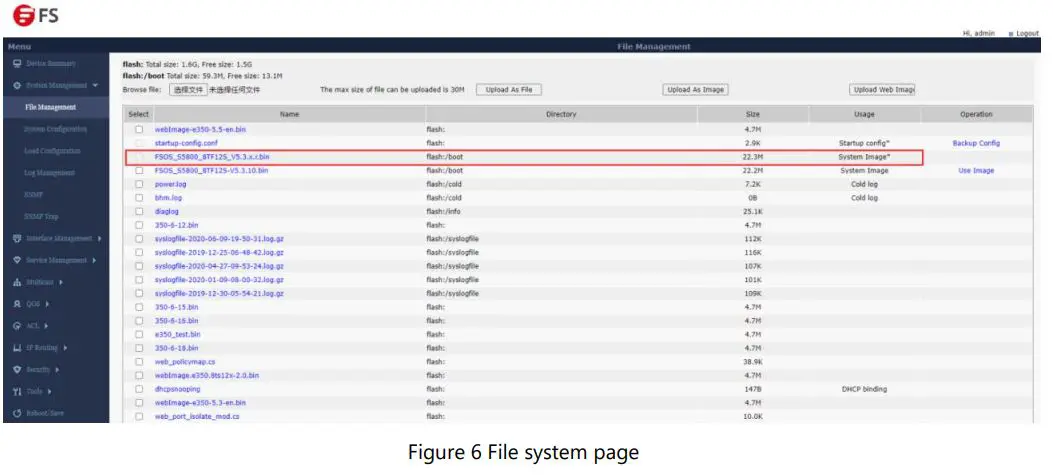Expand the Interface Management arrow
Viewport: 1053px width, 475px height.
(99, 239)
